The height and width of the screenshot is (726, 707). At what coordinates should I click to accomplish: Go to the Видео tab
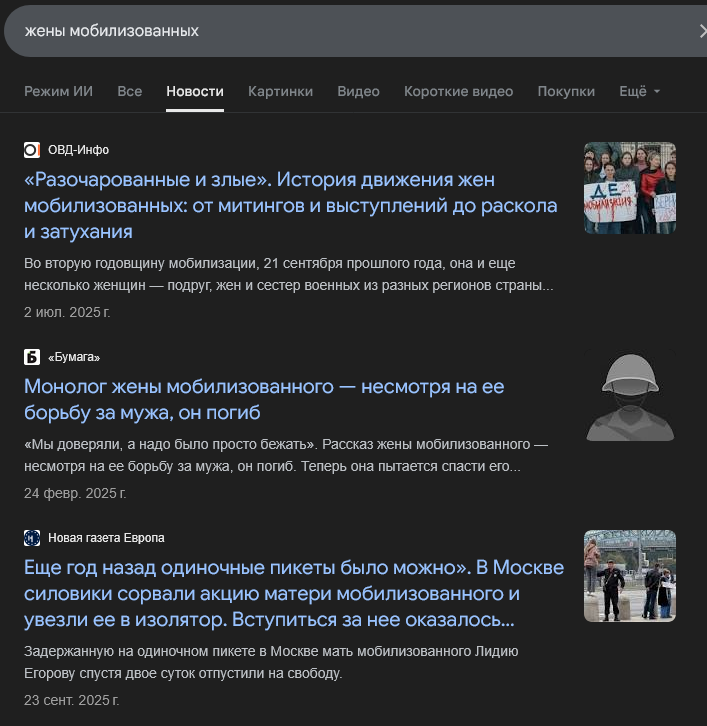[x=358, y=91]
